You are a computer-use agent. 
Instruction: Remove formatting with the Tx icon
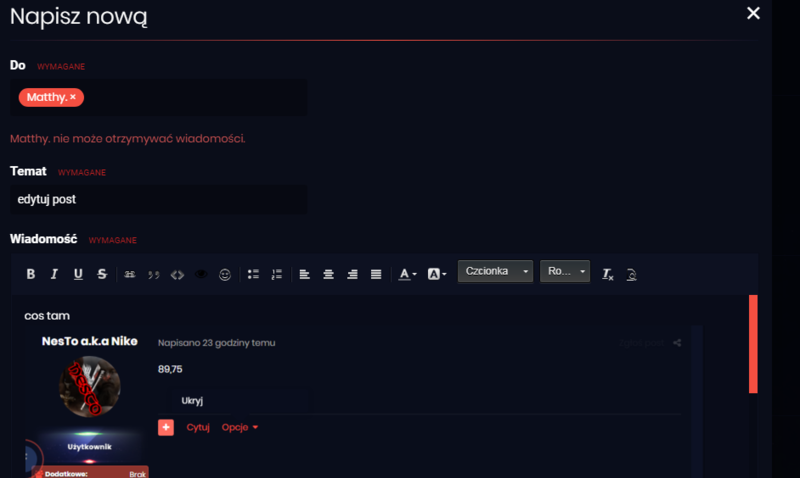click(607, 274)
